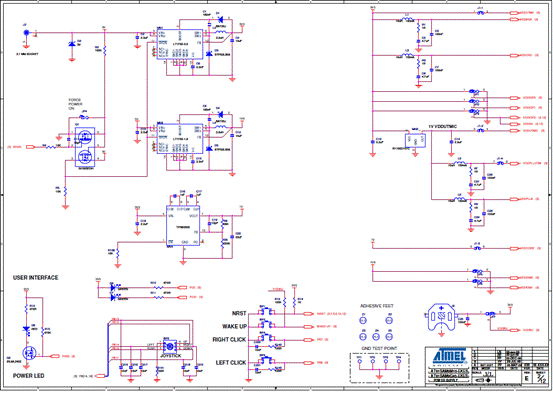Select the LEFT CLICK pushbutton switch
Screen dimensions: 553x393
click(x=267, y=361)
